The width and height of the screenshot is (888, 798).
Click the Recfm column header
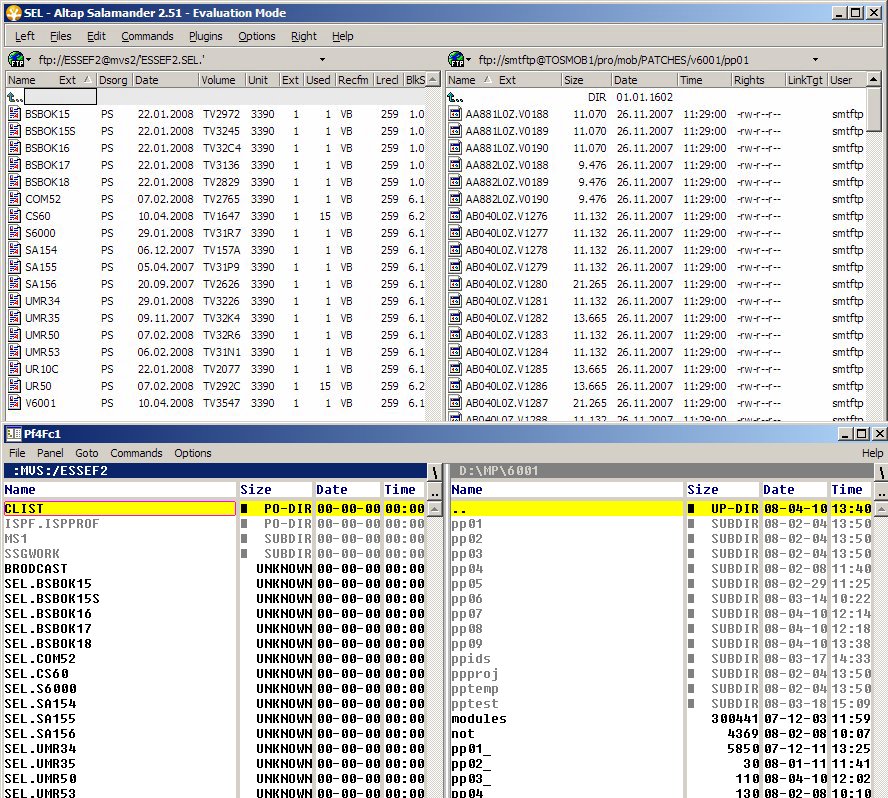(355, 80)
